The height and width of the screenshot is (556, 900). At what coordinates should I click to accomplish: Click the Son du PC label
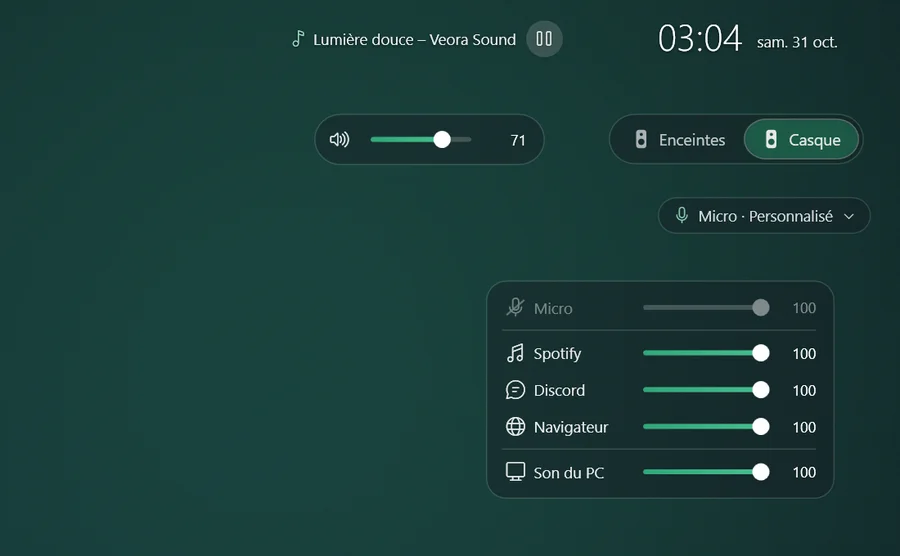[569, 473]
